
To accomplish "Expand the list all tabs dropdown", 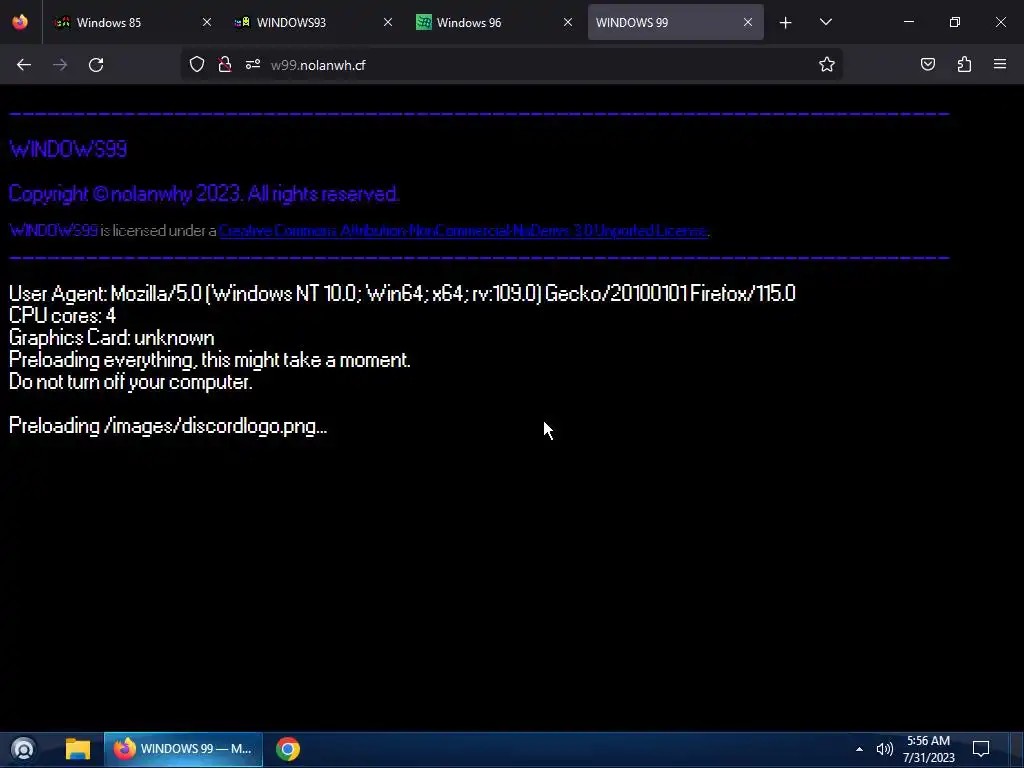I will (825, 22).
